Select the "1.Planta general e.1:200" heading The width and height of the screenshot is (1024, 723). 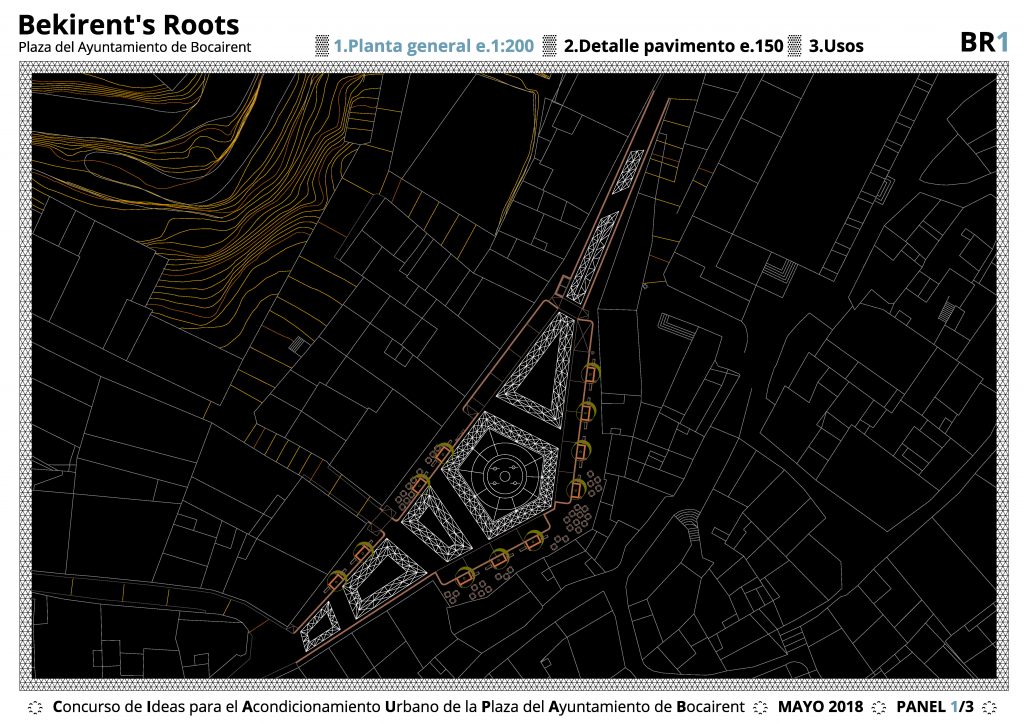[433, 45]
